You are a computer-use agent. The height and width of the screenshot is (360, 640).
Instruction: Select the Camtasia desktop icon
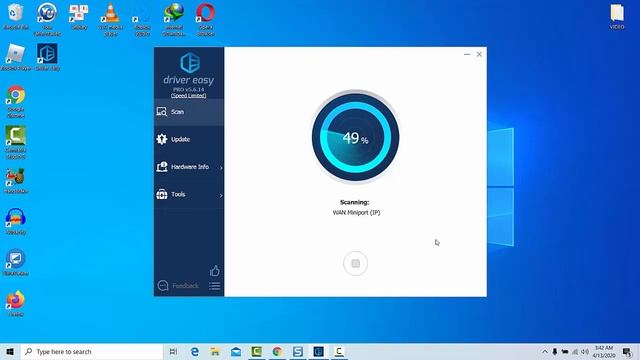(x=16, y=142)
